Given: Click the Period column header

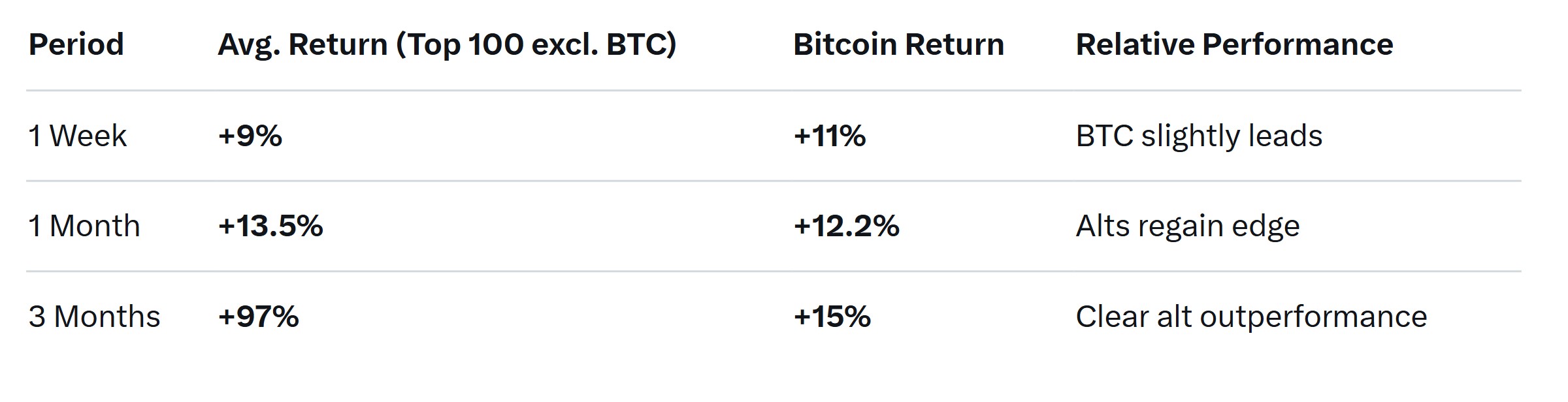Looking at the screenshot, I should coord(76,44).
